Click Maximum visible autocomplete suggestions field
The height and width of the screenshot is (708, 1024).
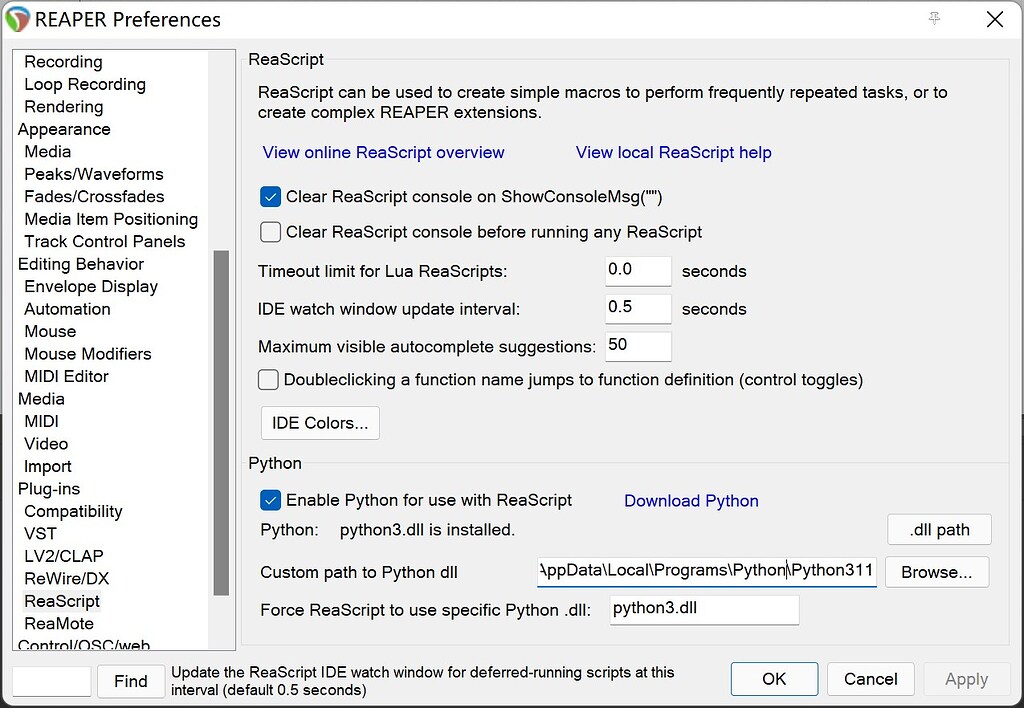(x=638, y=346)
